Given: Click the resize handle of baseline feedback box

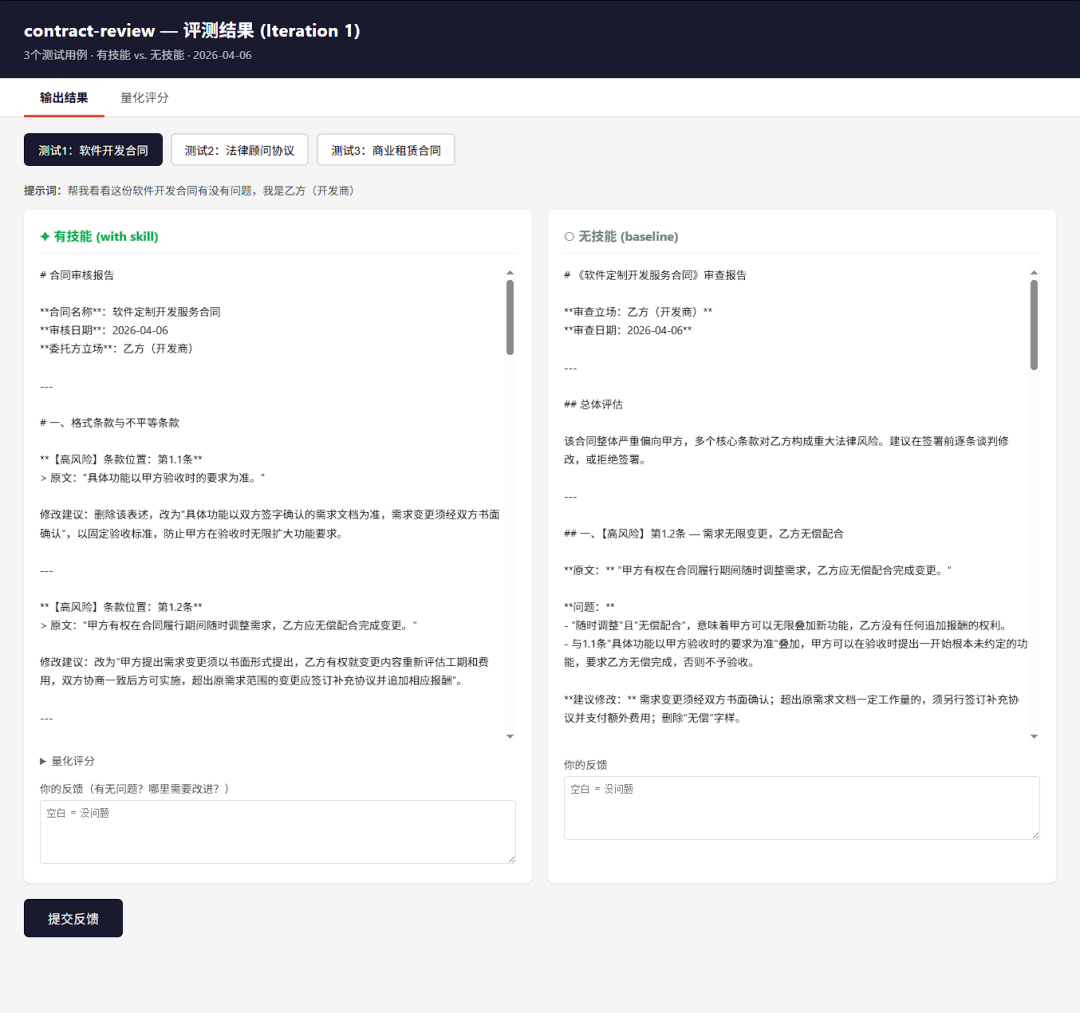Looking at the screenshot, I should (x=1036, y=835).
